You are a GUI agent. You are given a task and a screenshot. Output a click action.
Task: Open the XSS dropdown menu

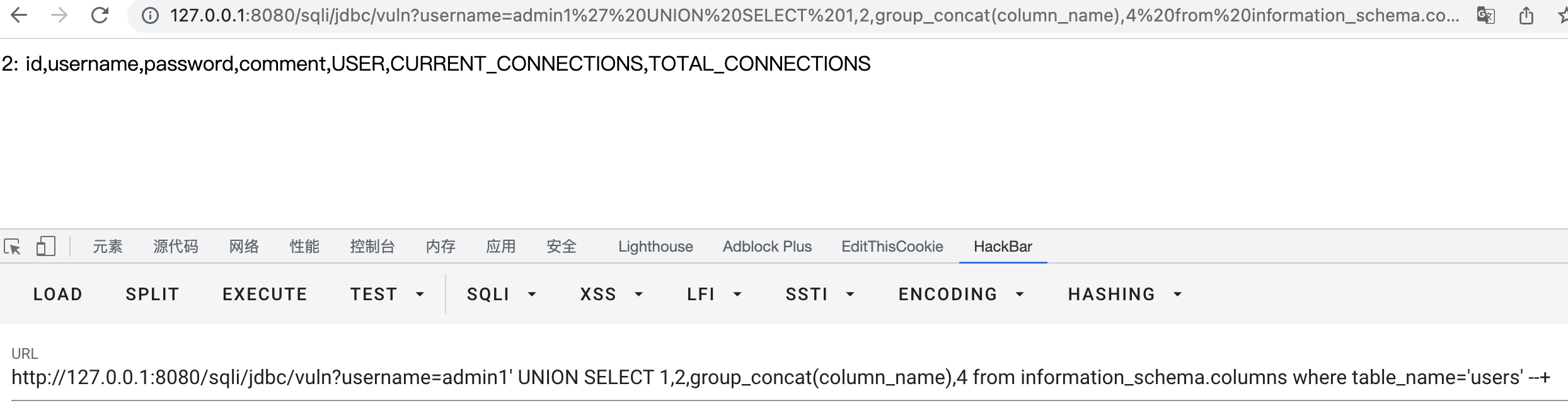click(611, 295)
